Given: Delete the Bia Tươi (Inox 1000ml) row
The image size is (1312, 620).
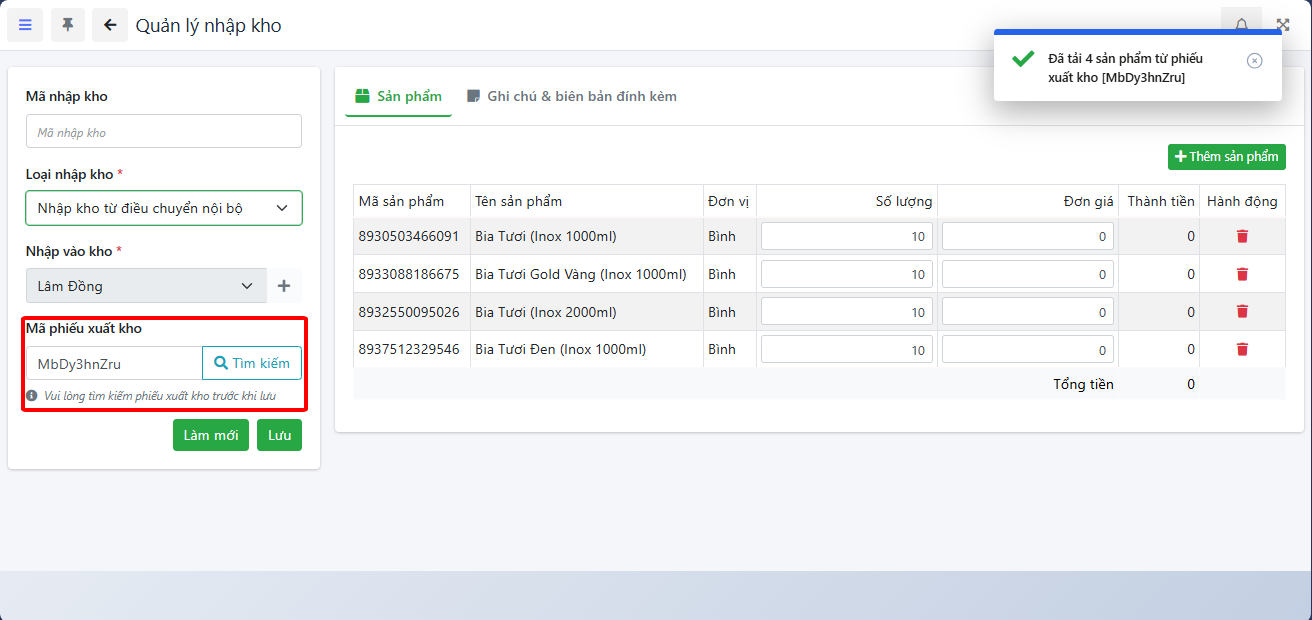Looking at the screenshot, I should [1242, 236].
